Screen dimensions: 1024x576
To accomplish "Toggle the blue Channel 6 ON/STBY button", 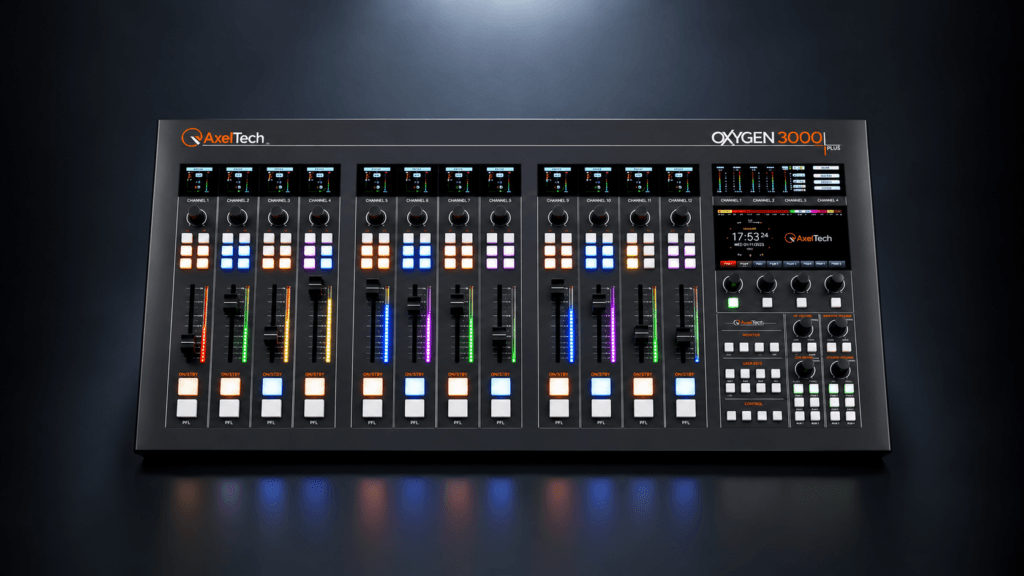I will coord(415,387).
